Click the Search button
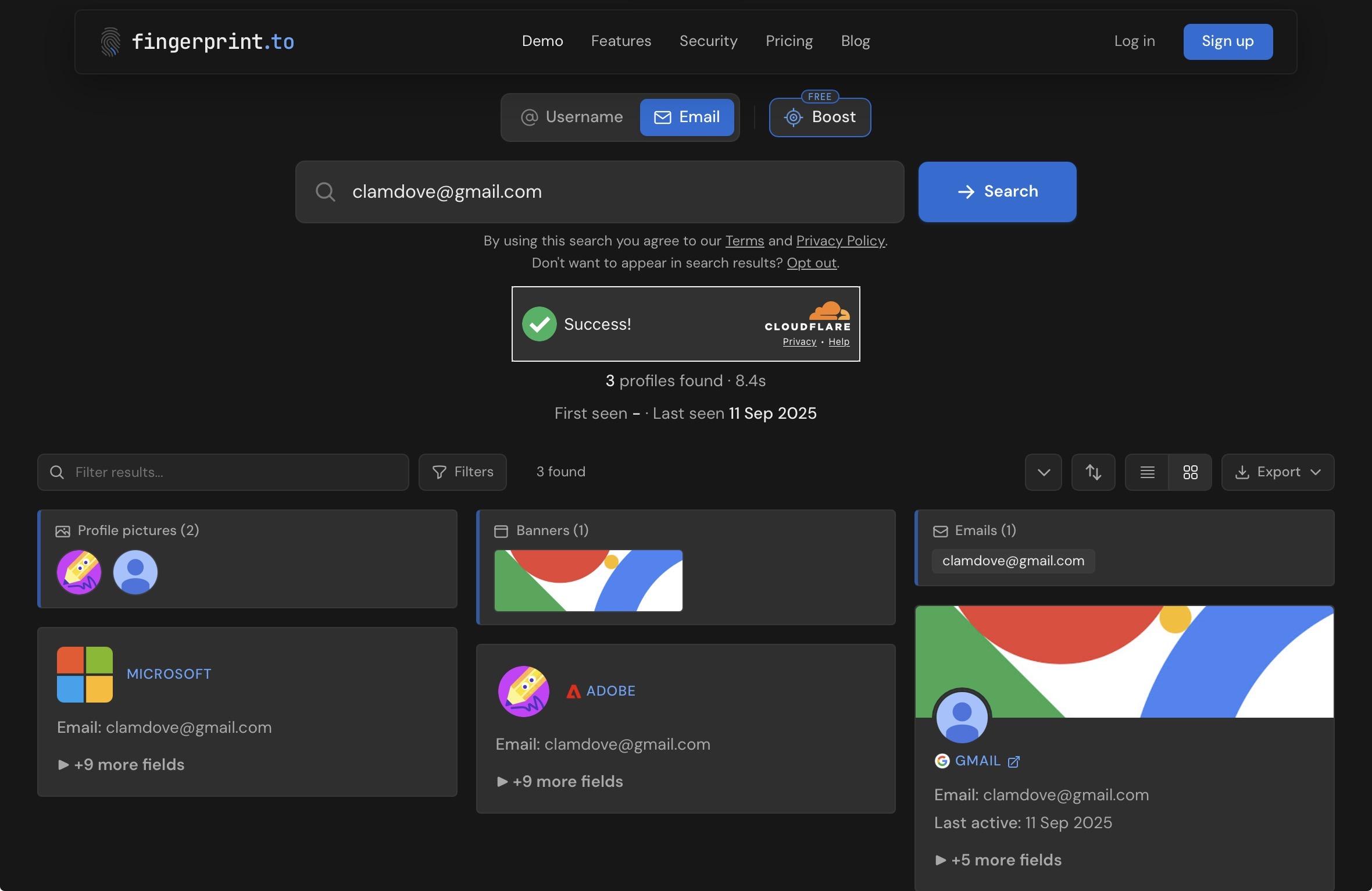The height and width of the screenshot is (891, 1372). click(x=997, y=191)
